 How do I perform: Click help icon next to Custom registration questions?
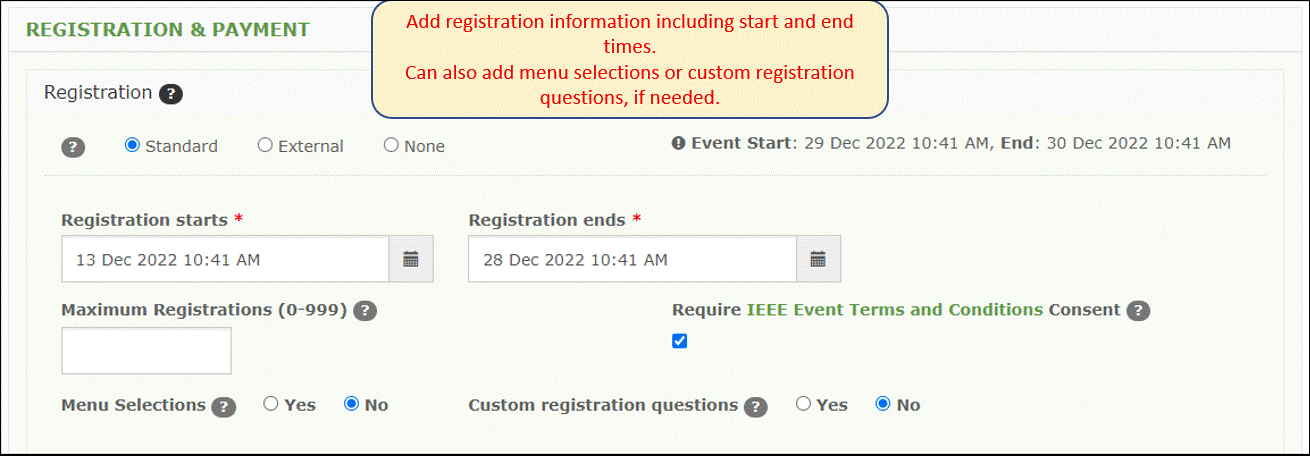tap(756, 406)
